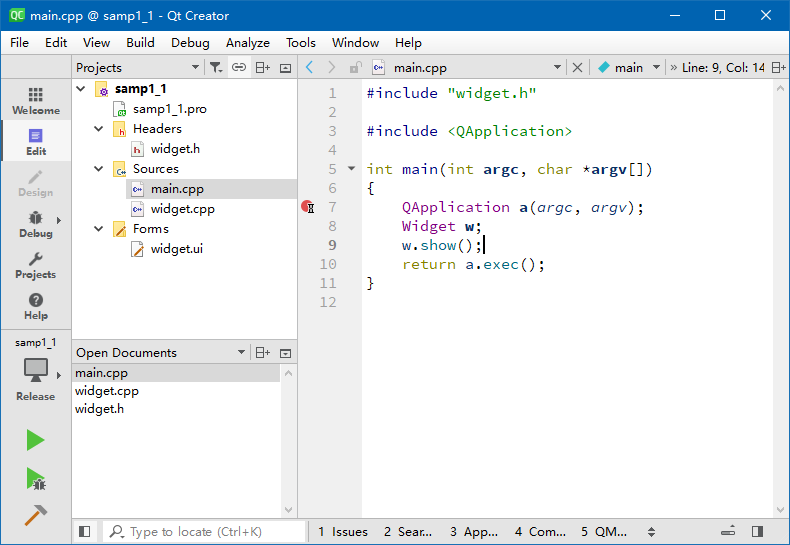
Task: Click the green Run button
Action: coord(35,440)
